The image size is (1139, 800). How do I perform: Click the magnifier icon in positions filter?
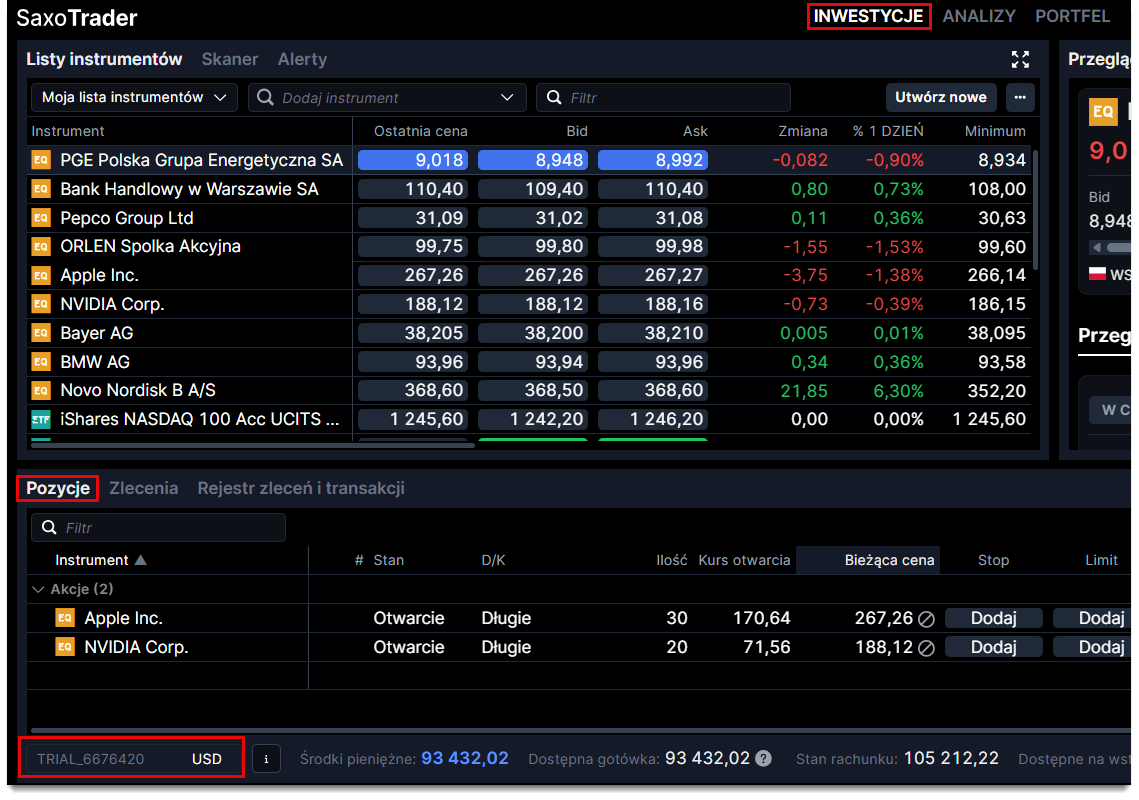click(x=48, y=527)
